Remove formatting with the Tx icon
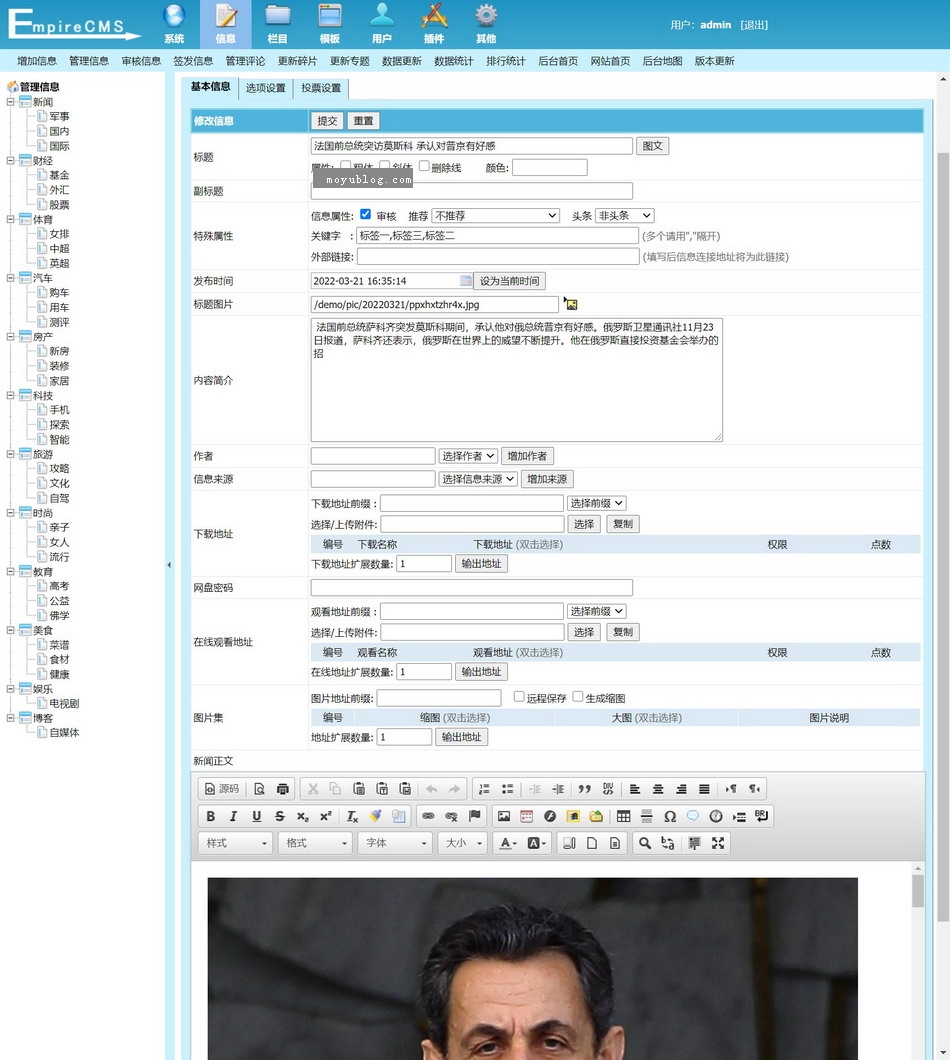950x1060 pixels. (x=352, y=816)
